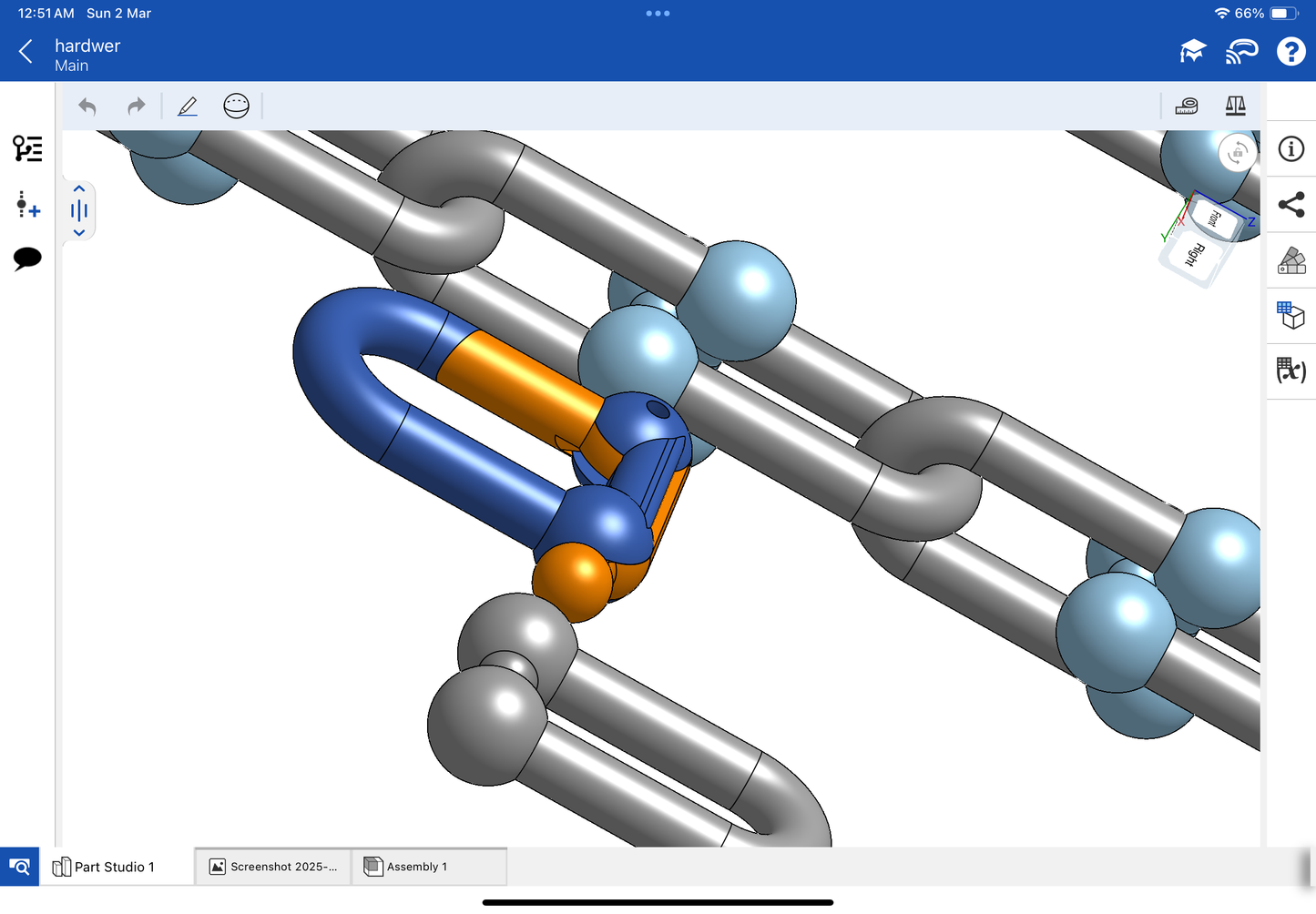Open the Share document option

(1290, 205)
